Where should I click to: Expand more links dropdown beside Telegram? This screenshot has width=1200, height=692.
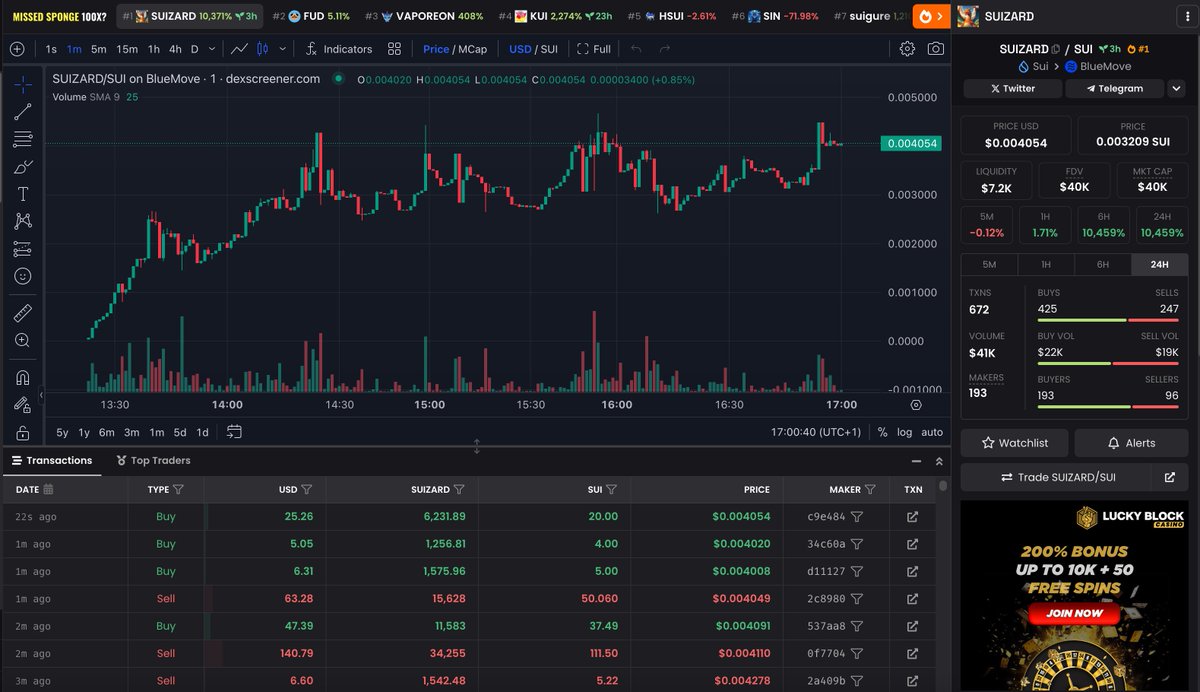[x=1176, y=88]
